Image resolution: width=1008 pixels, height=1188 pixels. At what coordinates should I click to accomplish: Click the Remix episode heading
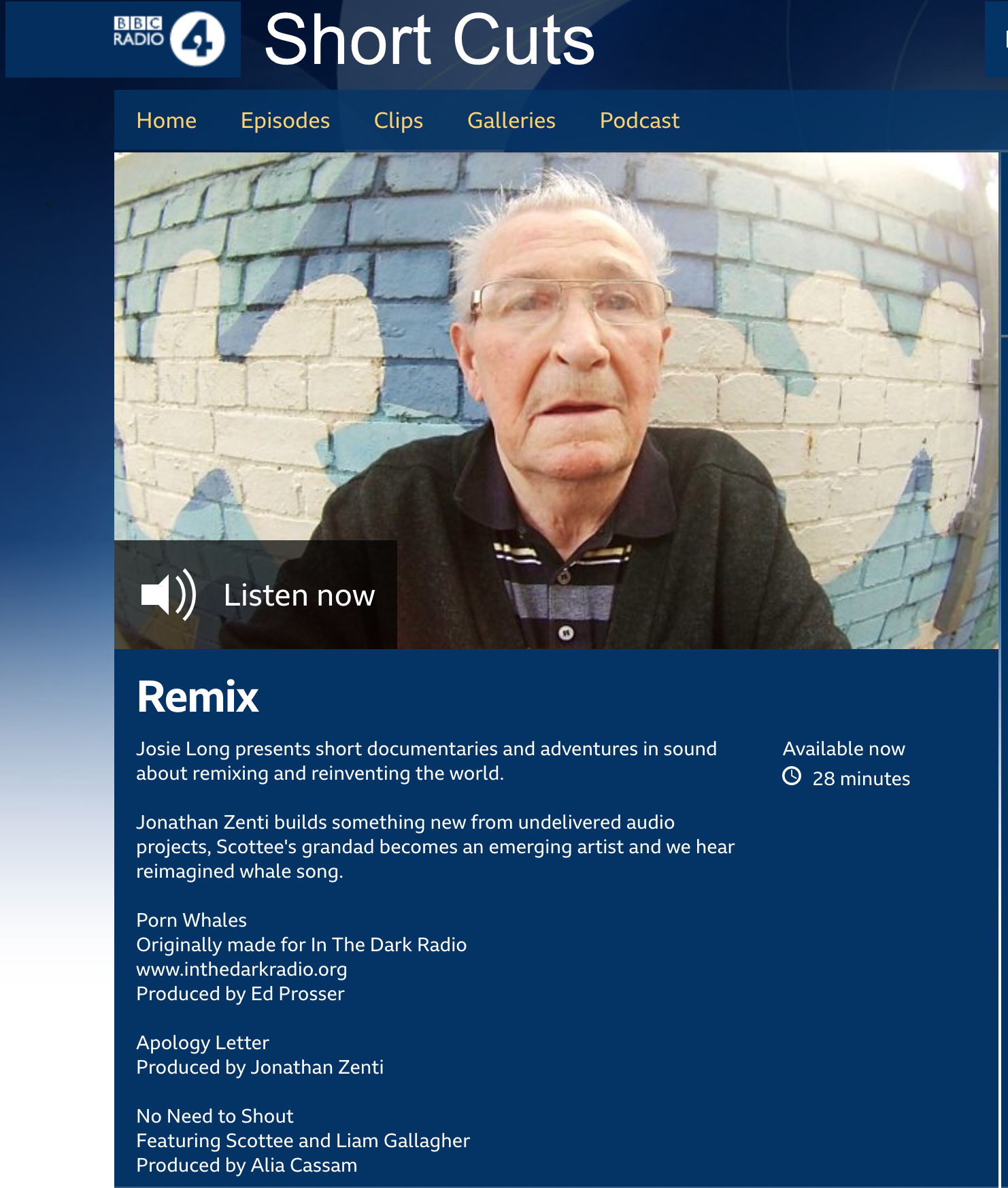(198, 697)
